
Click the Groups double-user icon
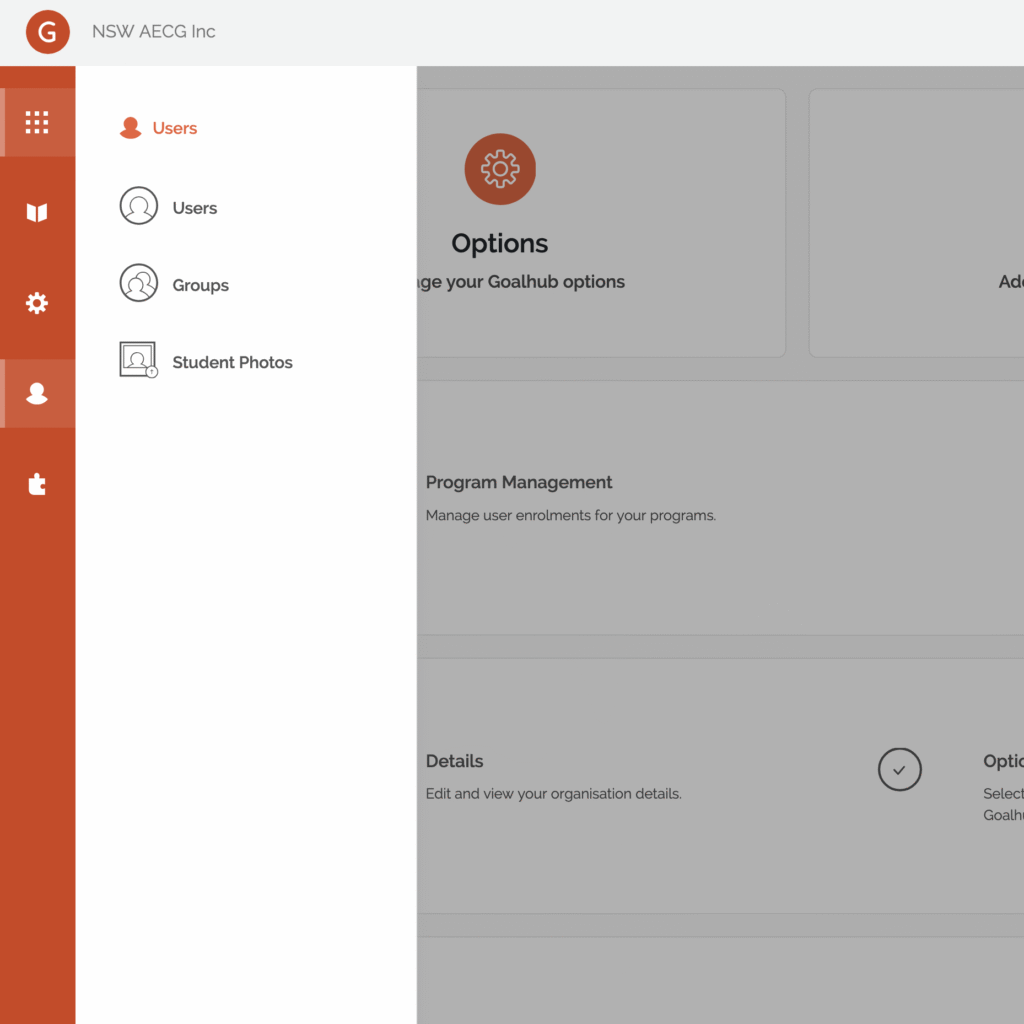(138, 283)
